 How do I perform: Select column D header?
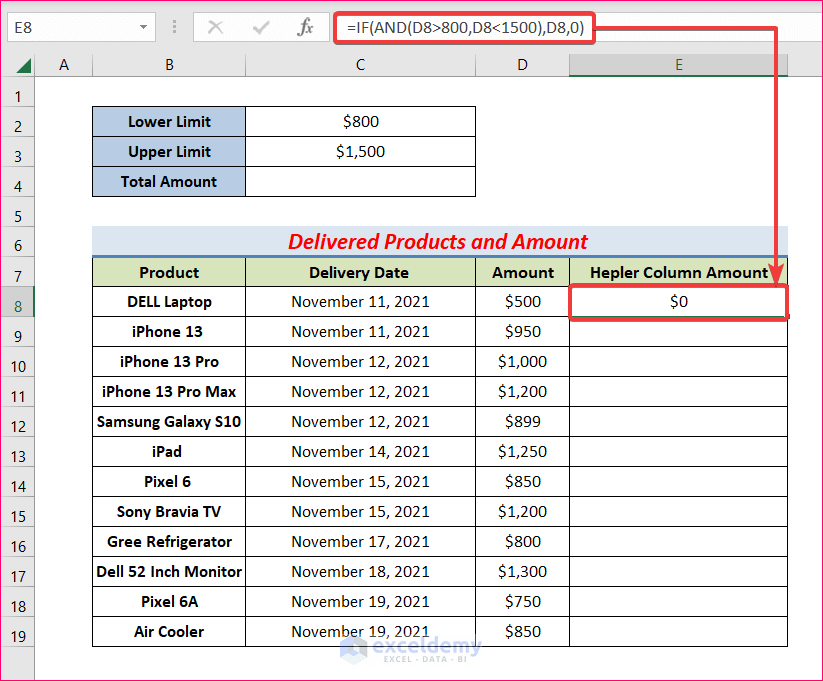click(522, 65)
